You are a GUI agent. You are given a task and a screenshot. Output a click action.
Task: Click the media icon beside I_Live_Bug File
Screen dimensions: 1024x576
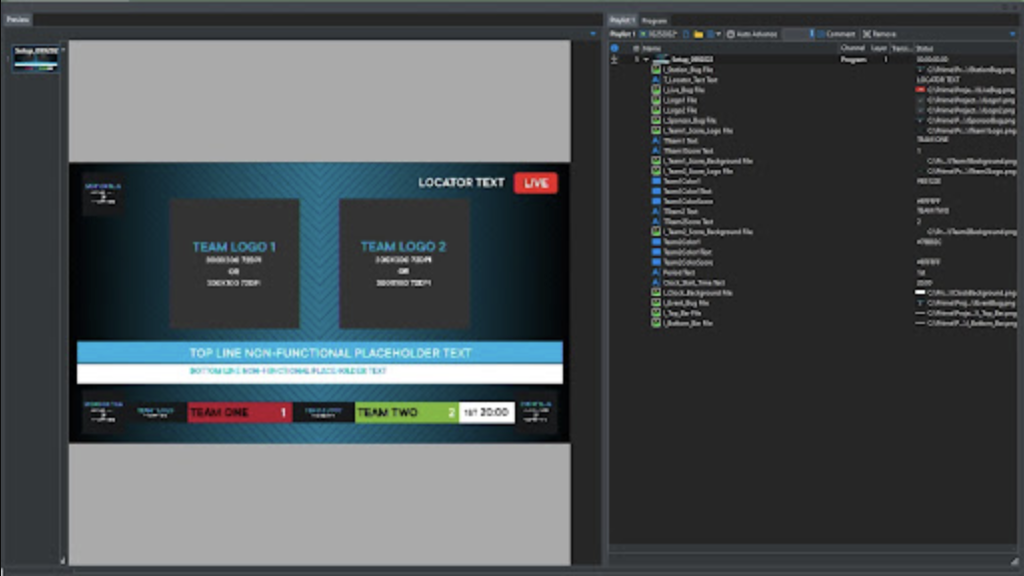tap(656, 90)
